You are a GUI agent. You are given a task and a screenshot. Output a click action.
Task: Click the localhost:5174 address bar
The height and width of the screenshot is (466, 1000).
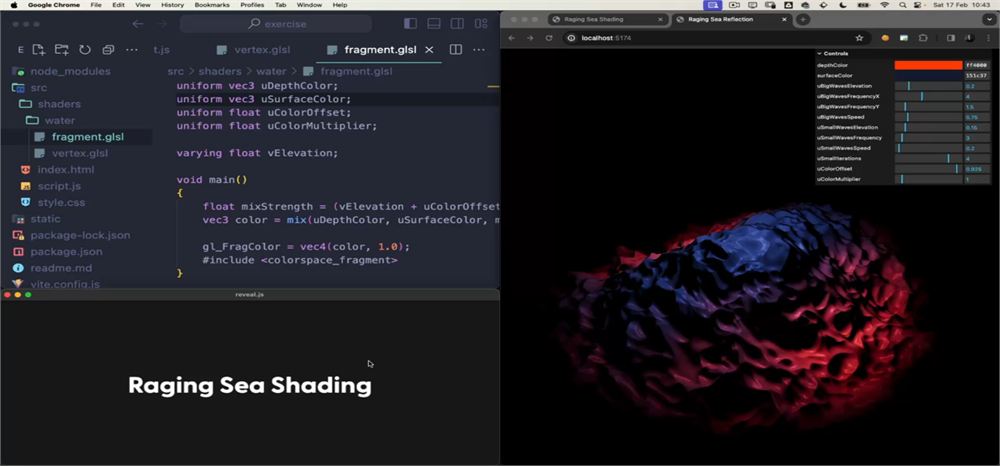[714, 38]
